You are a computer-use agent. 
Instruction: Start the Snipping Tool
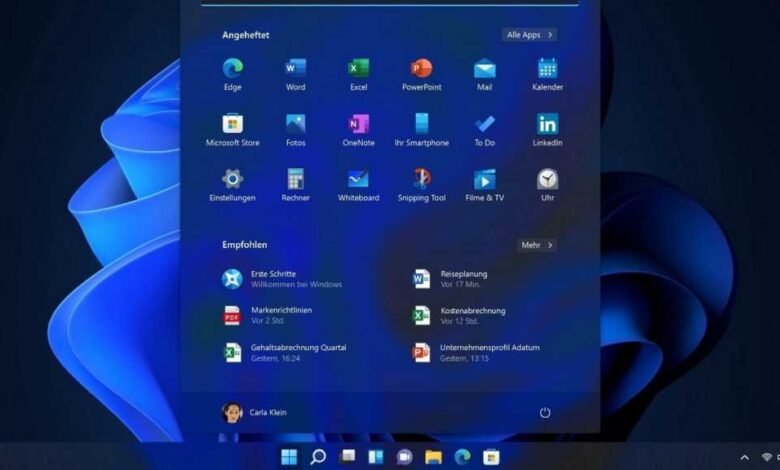[421, 186]
